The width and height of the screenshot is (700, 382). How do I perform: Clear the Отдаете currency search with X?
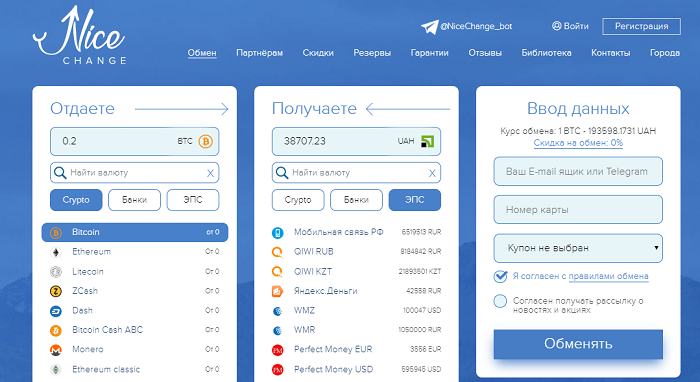(x=210, y=173)
